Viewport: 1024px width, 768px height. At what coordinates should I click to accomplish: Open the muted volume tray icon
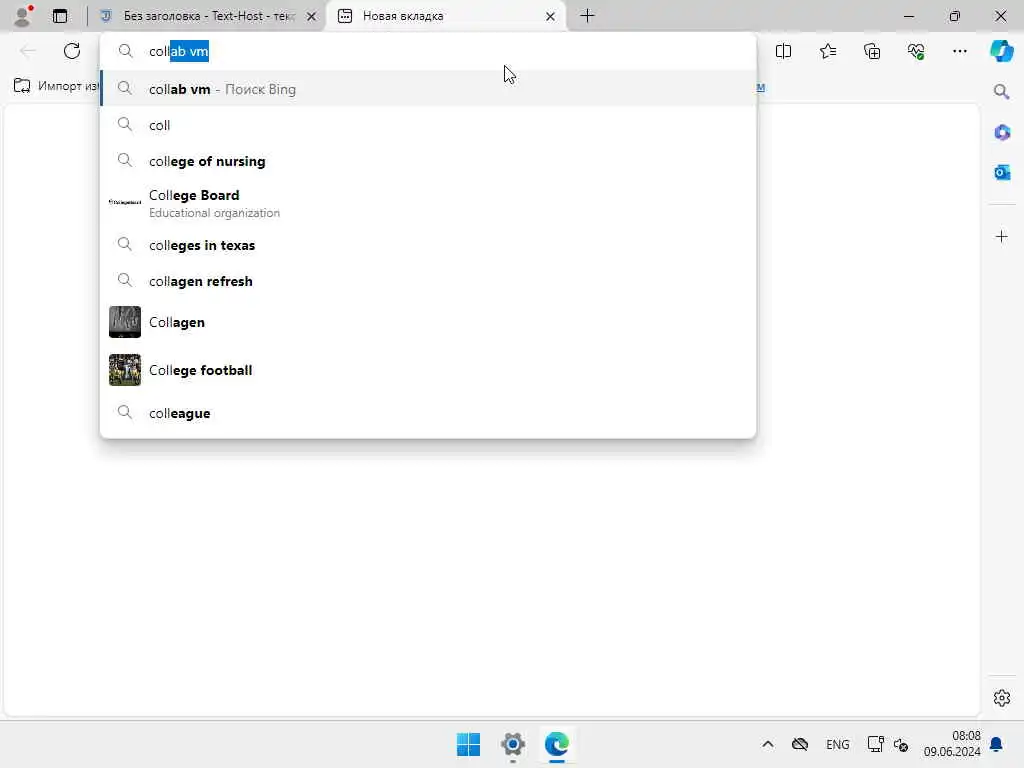pos(901,744)
